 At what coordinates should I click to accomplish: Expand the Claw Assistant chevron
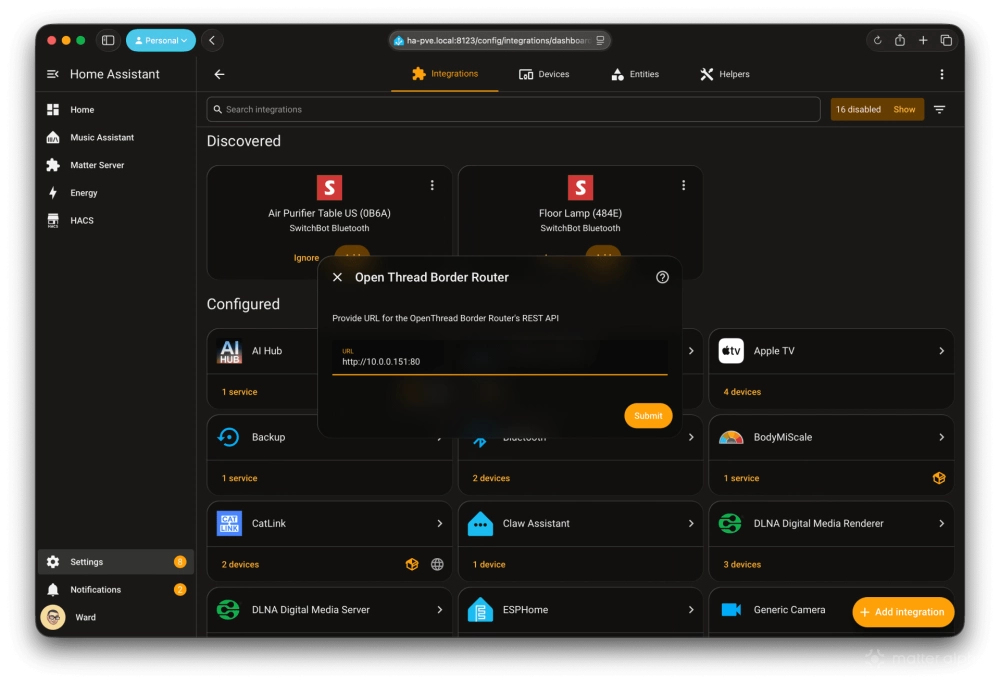tap(691, 523)
